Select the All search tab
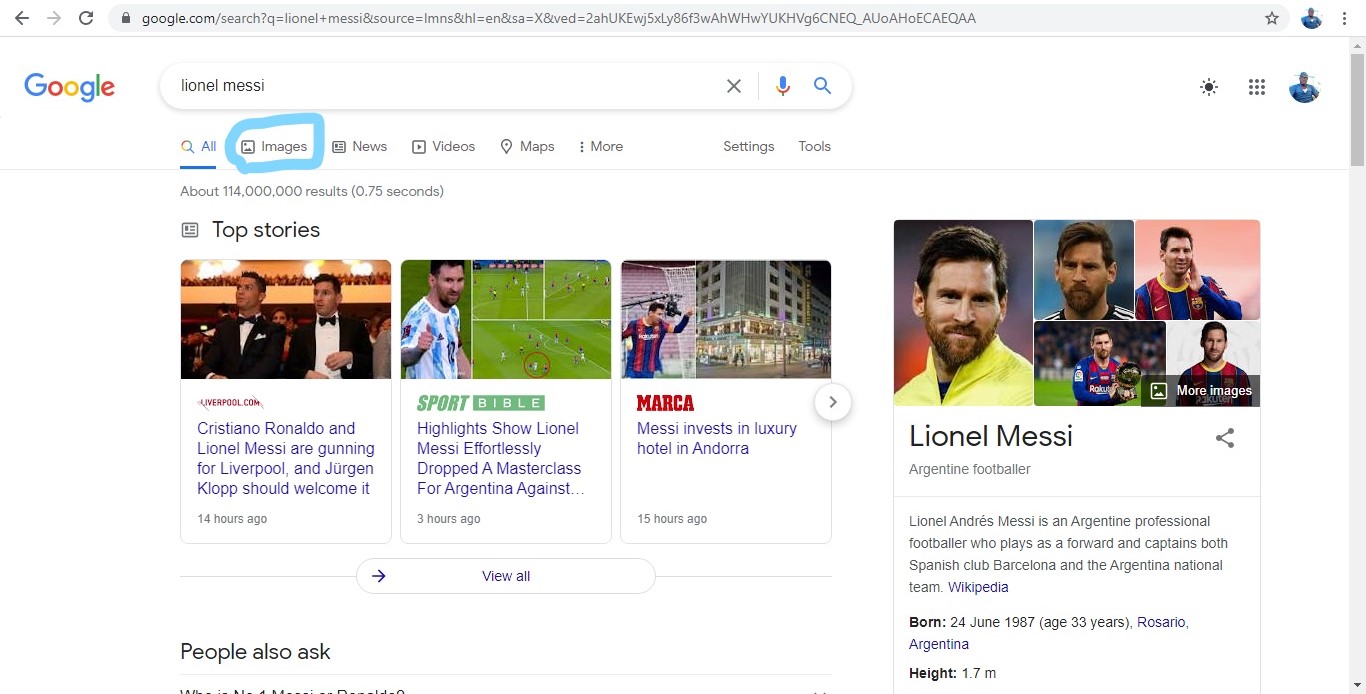This screenshot has height=694, width=1366. tap(198, 146)
